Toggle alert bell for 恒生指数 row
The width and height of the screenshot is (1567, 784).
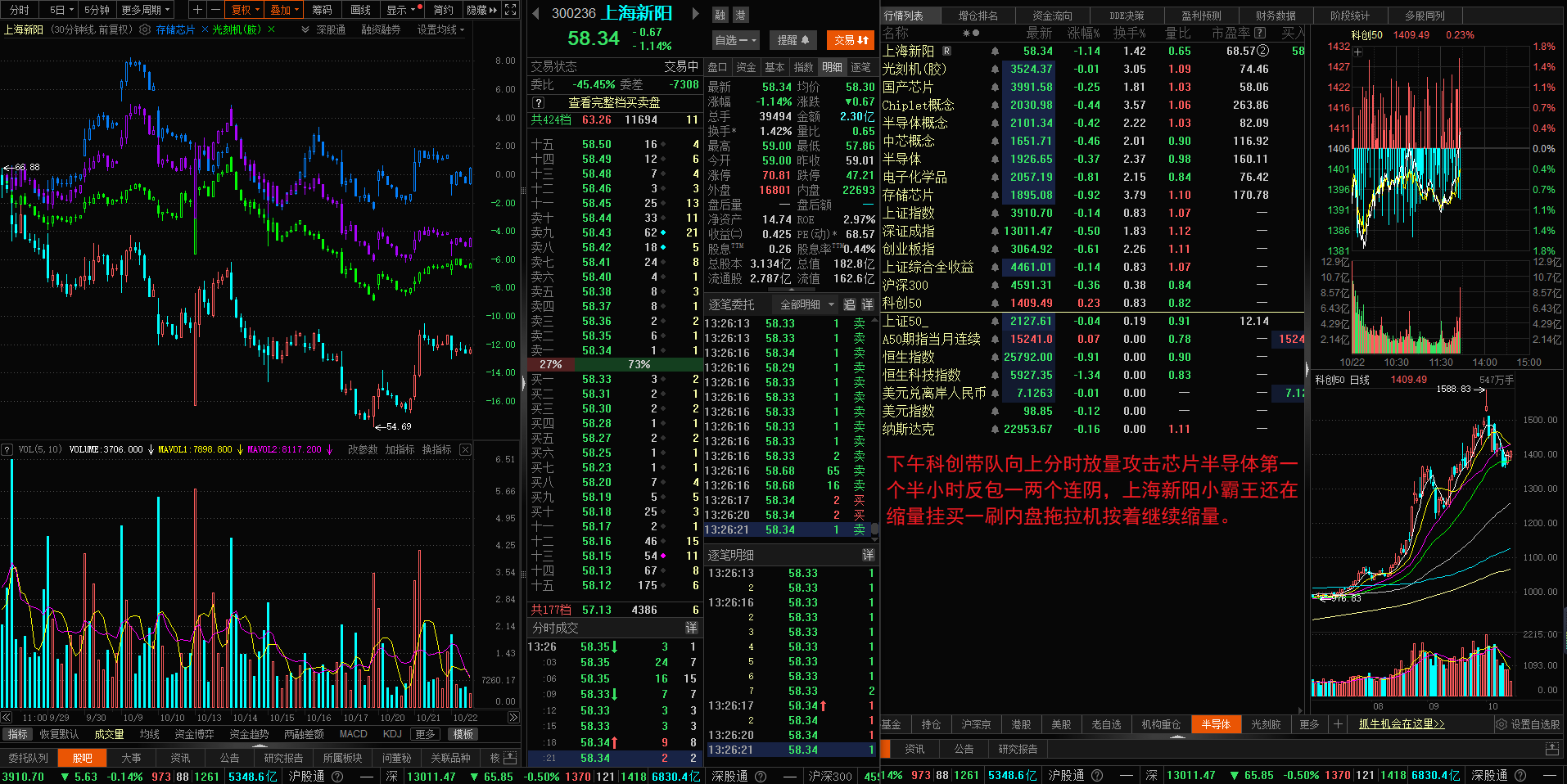(x=995, y=357)
